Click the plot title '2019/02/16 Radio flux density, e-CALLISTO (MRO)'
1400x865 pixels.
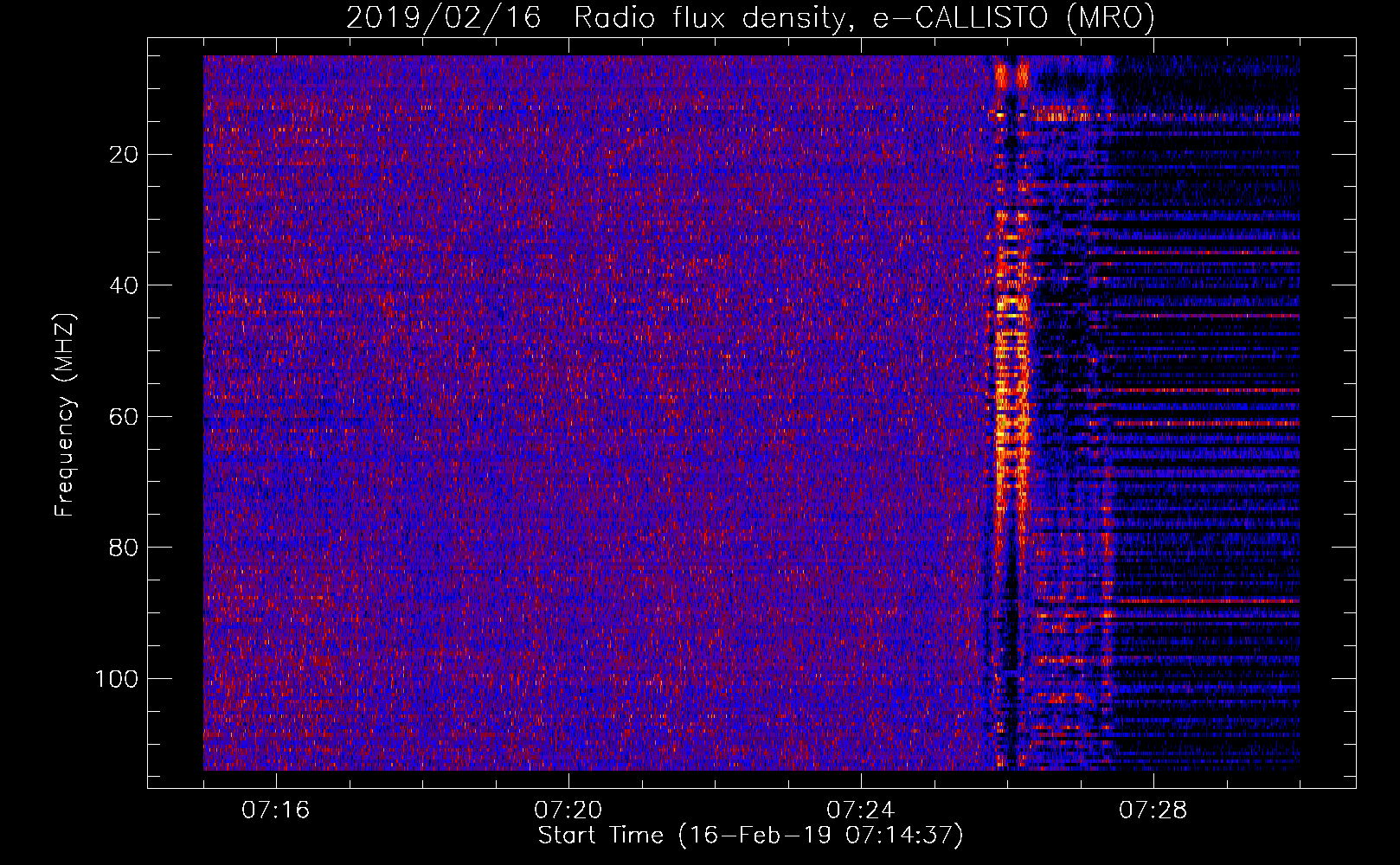tap(750, 17)
